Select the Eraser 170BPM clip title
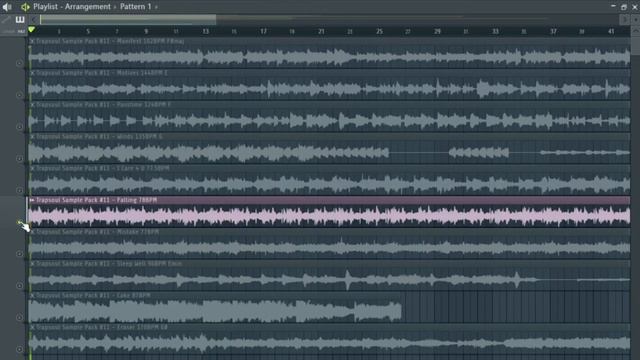640x360 pixels. [102, 327]
